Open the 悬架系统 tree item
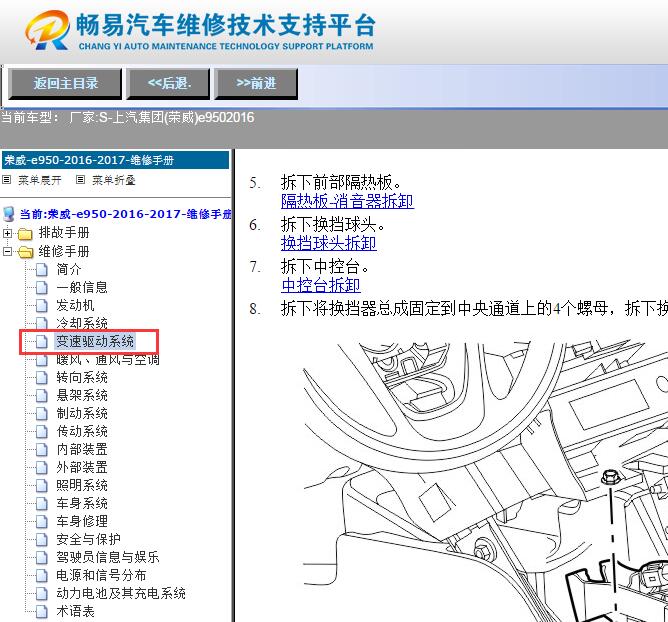This screenshot has width=668, height=622. pos(82,395)
